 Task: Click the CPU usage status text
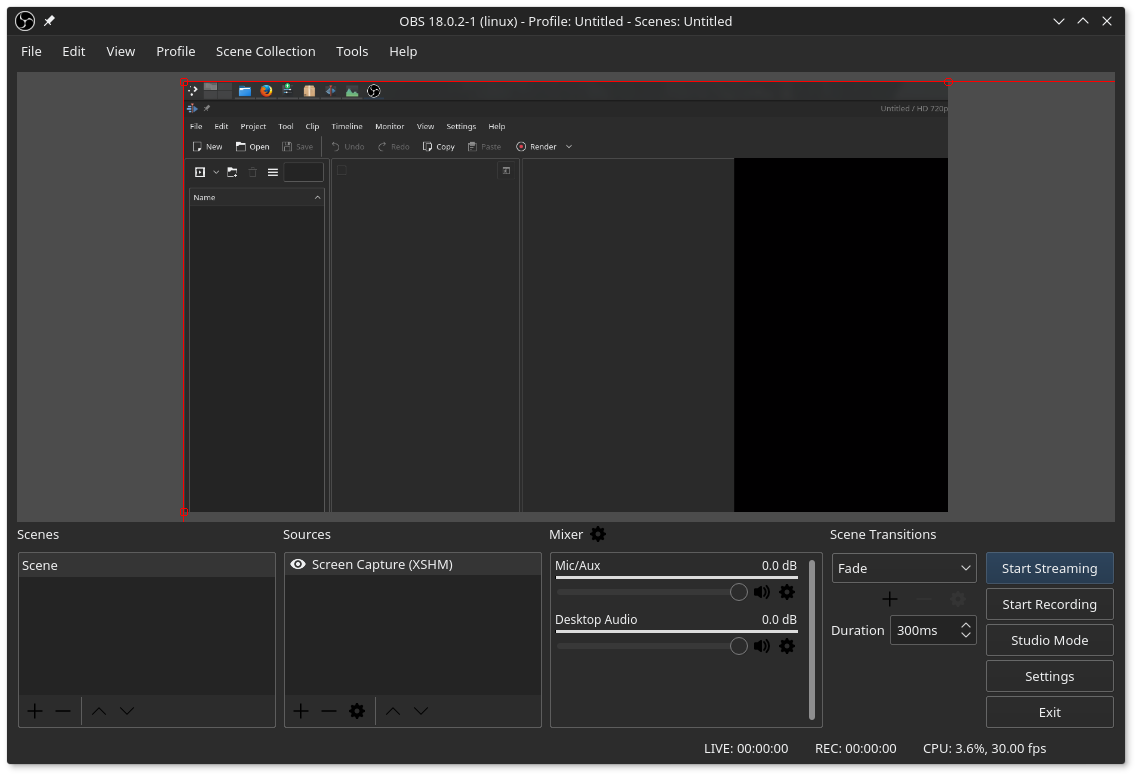point(985,749)
